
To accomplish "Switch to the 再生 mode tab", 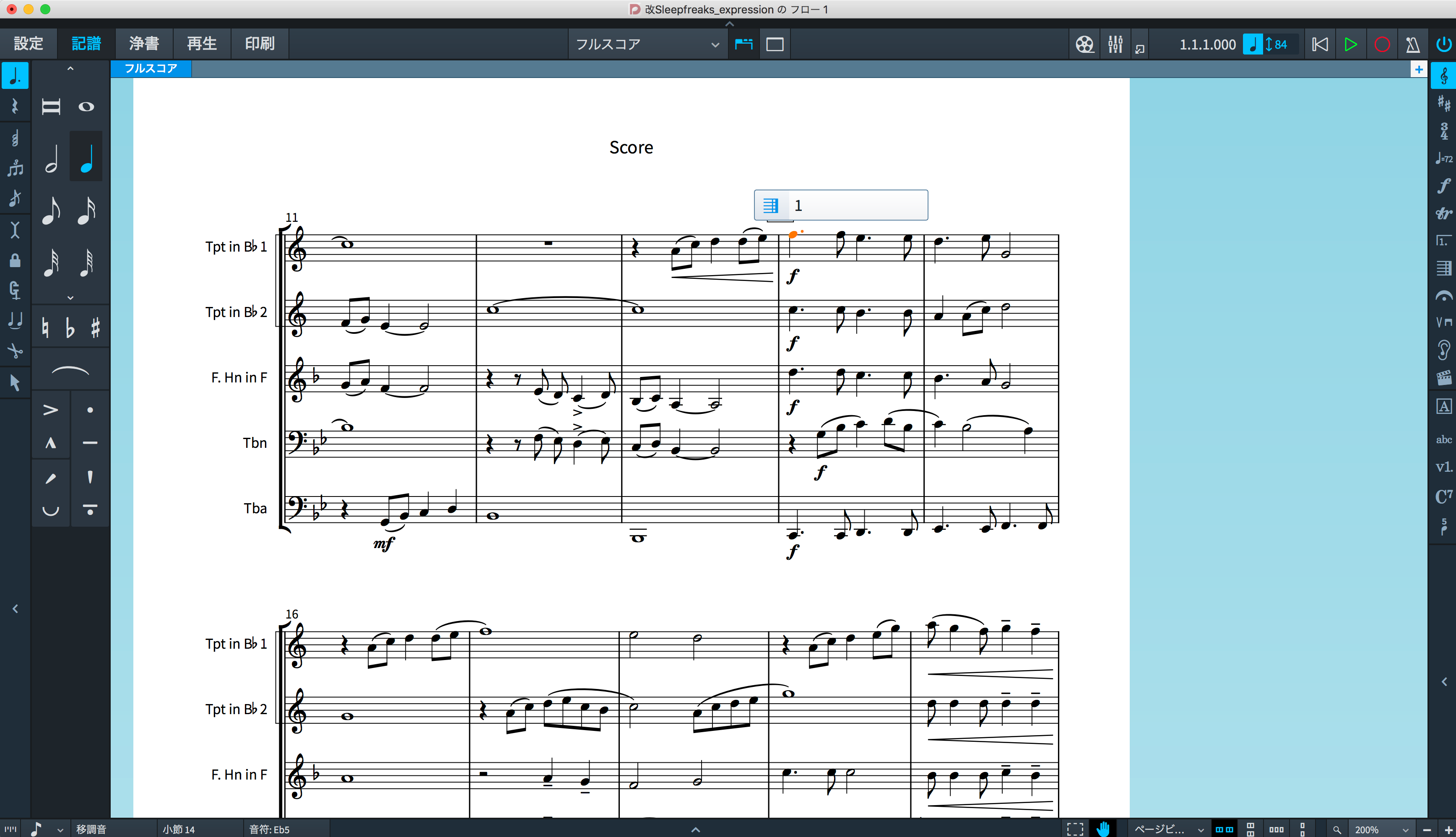I will pos(202,44).
